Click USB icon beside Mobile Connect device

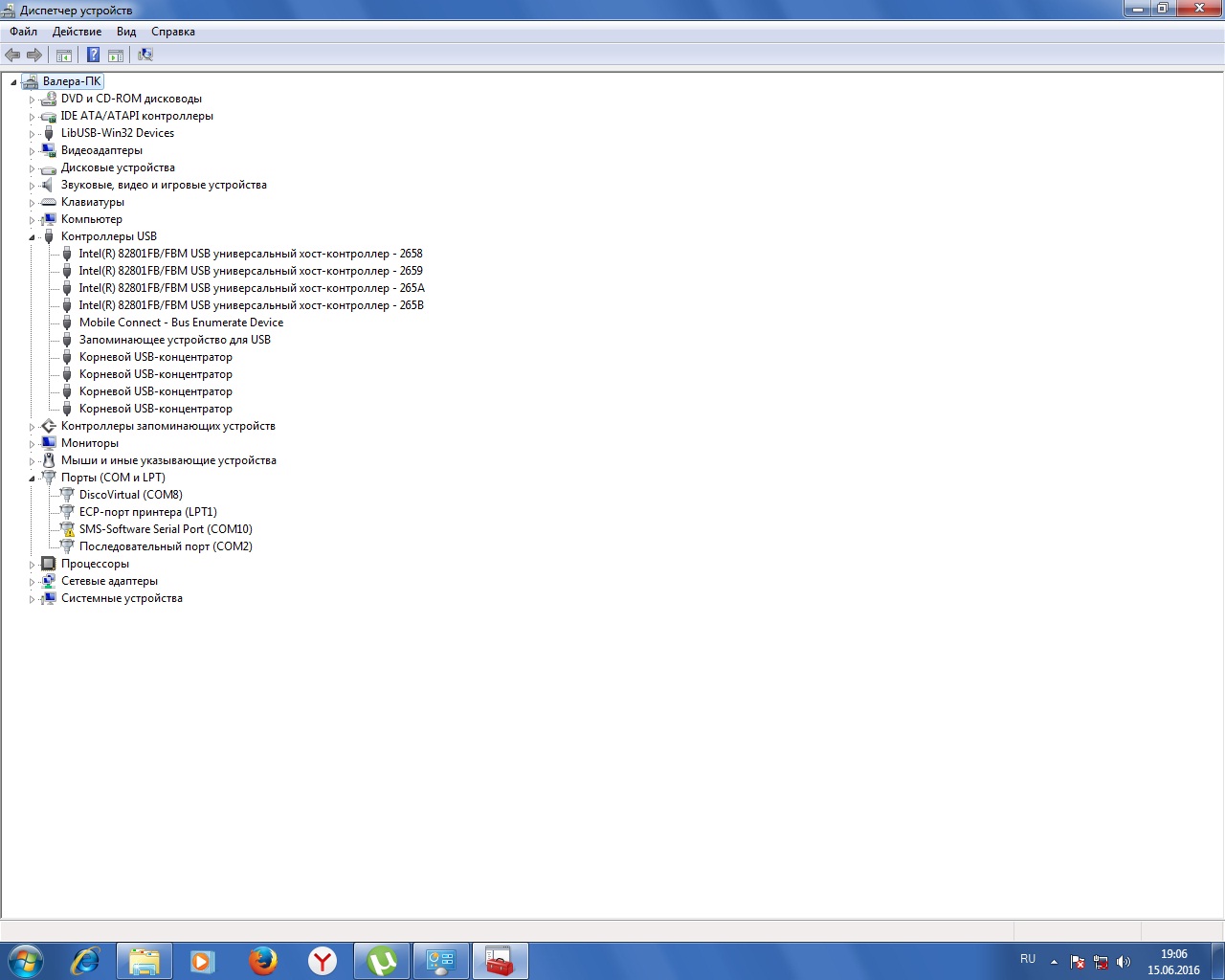pos(67,323)
